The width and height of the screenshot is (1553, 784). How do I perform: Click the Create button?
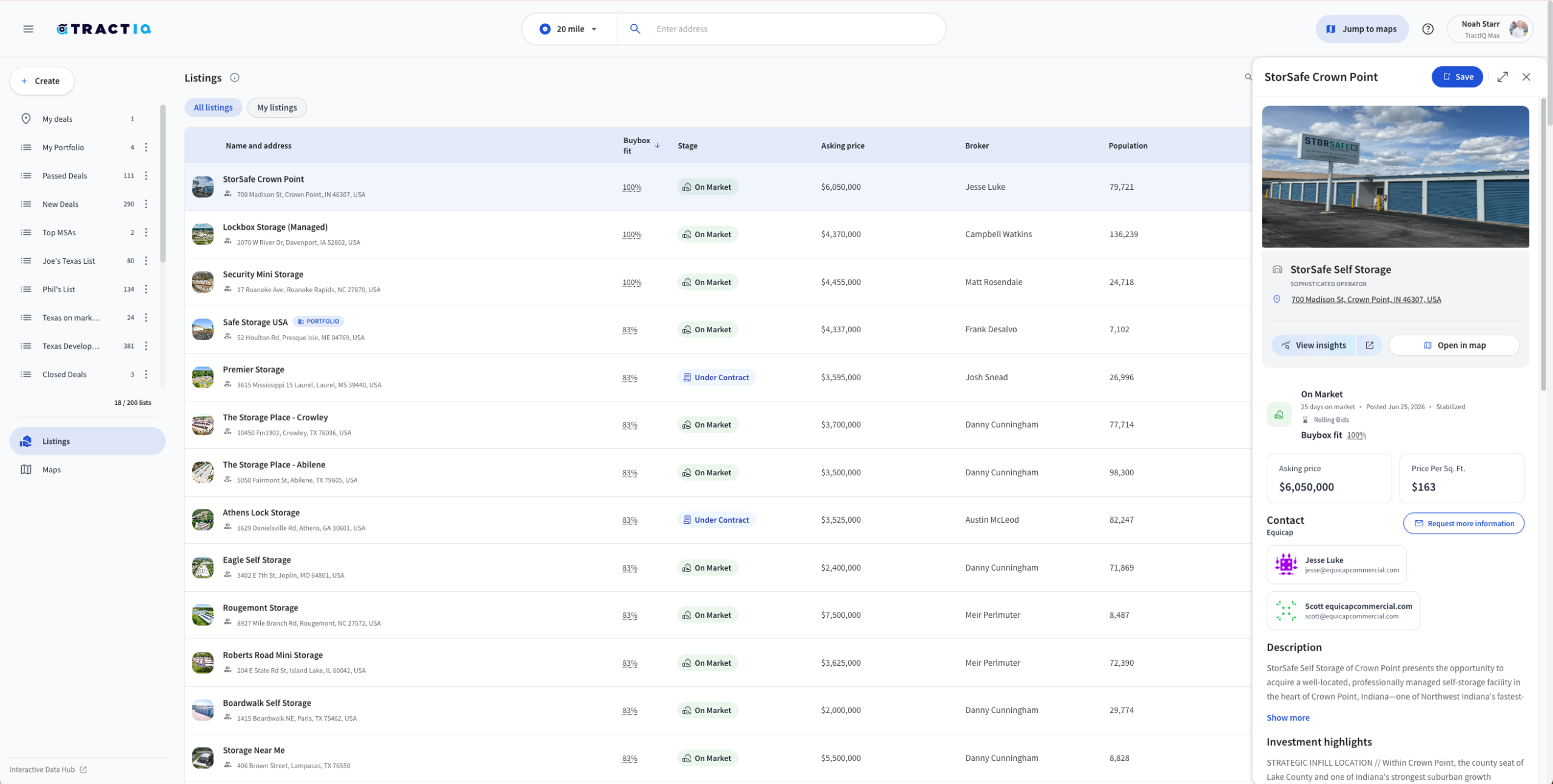(41, 81)
